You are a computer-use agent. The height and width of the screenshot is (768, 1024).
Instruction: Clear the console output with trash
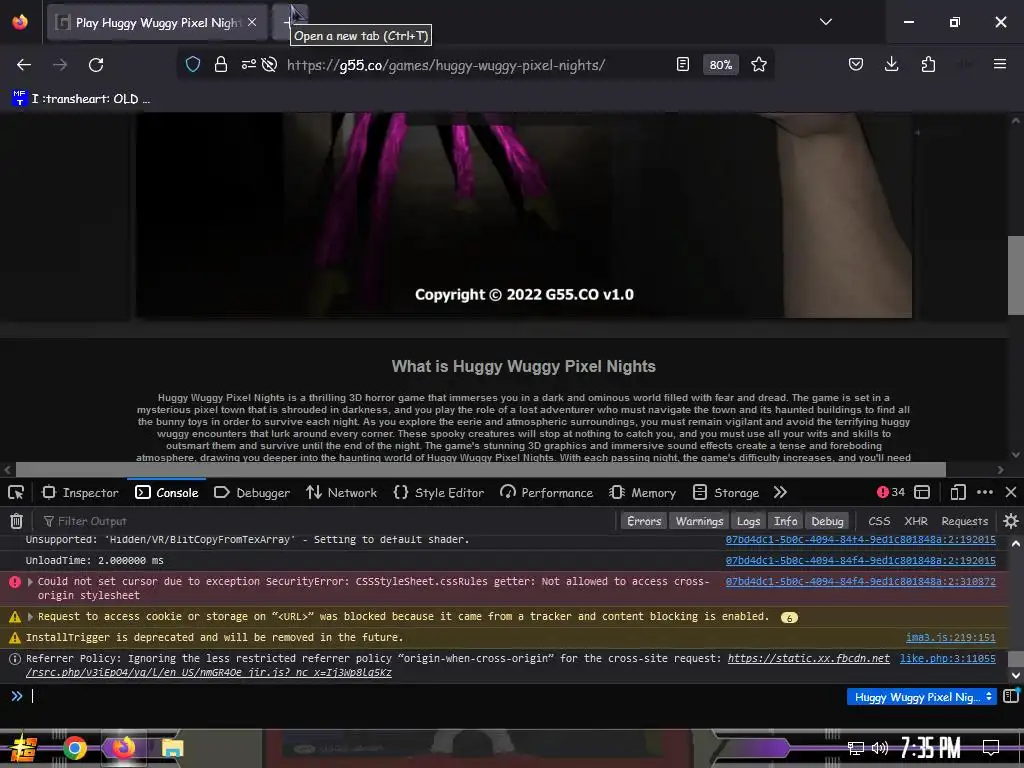16,521
